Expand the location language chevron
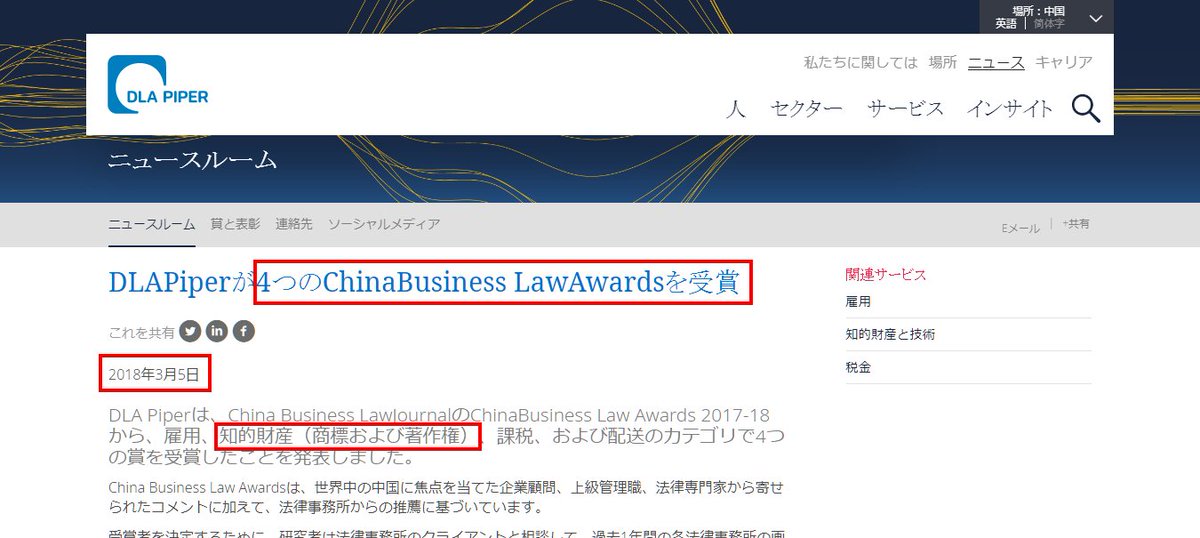 coord(1095,18)
